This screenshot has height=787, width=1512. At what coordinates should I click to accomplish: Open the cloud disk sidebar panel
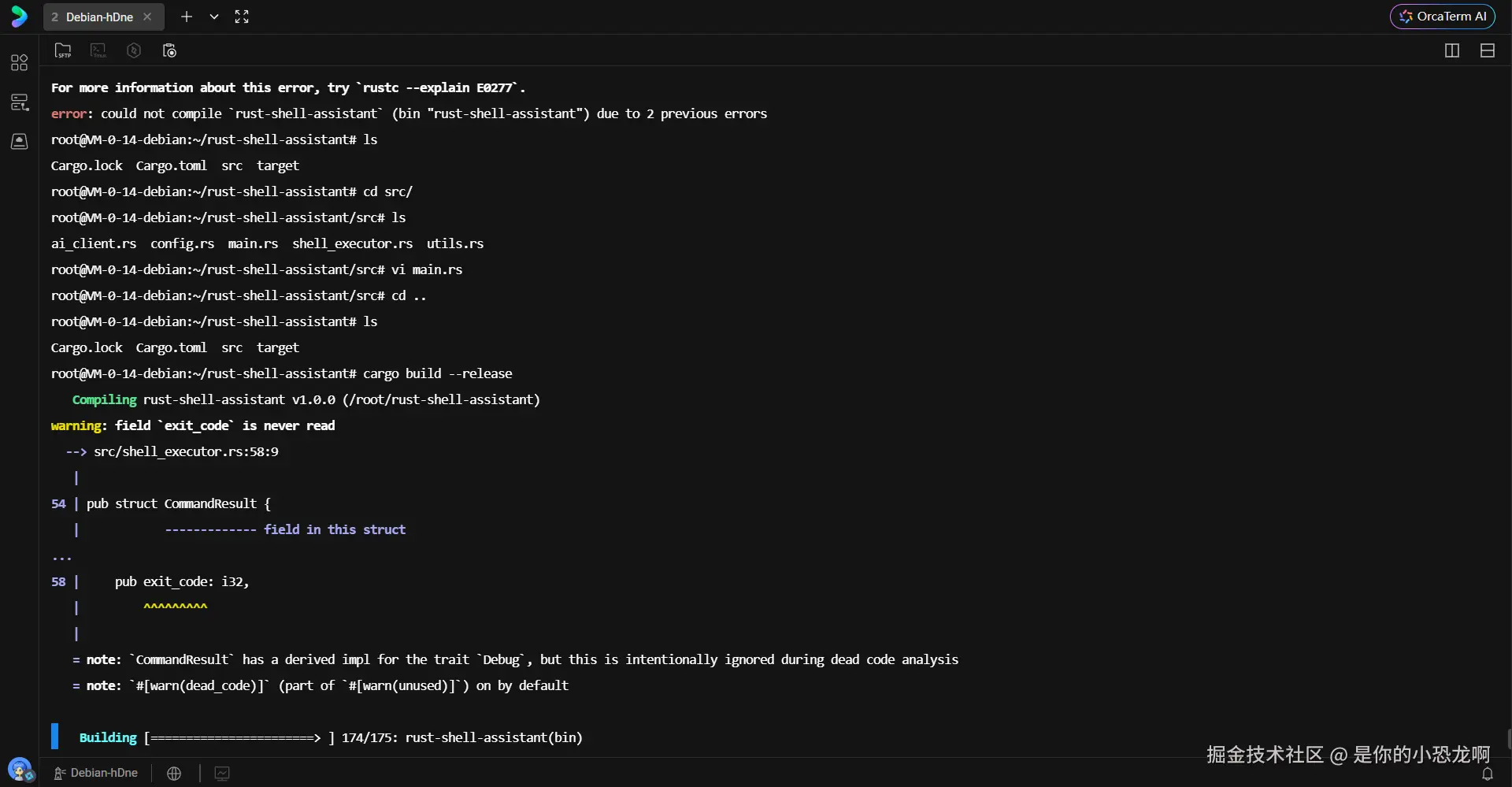(x=20, y=141)
